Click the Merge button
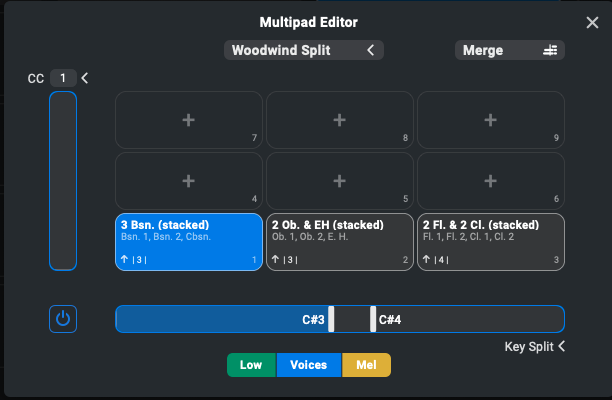This screenshot has height=400, width=612. click(x=510, y=50)
